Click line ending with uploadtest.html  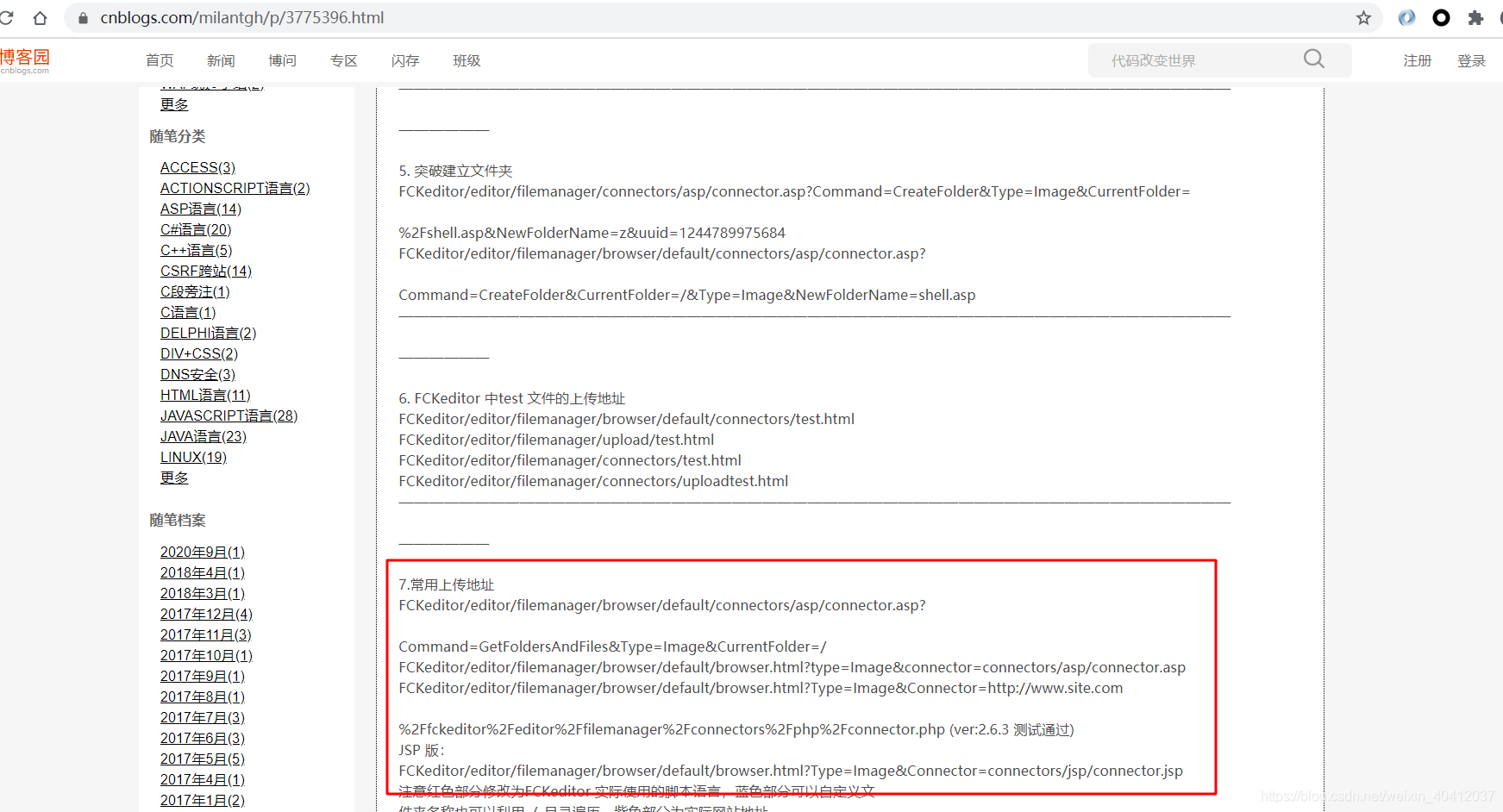coord(593,481)
